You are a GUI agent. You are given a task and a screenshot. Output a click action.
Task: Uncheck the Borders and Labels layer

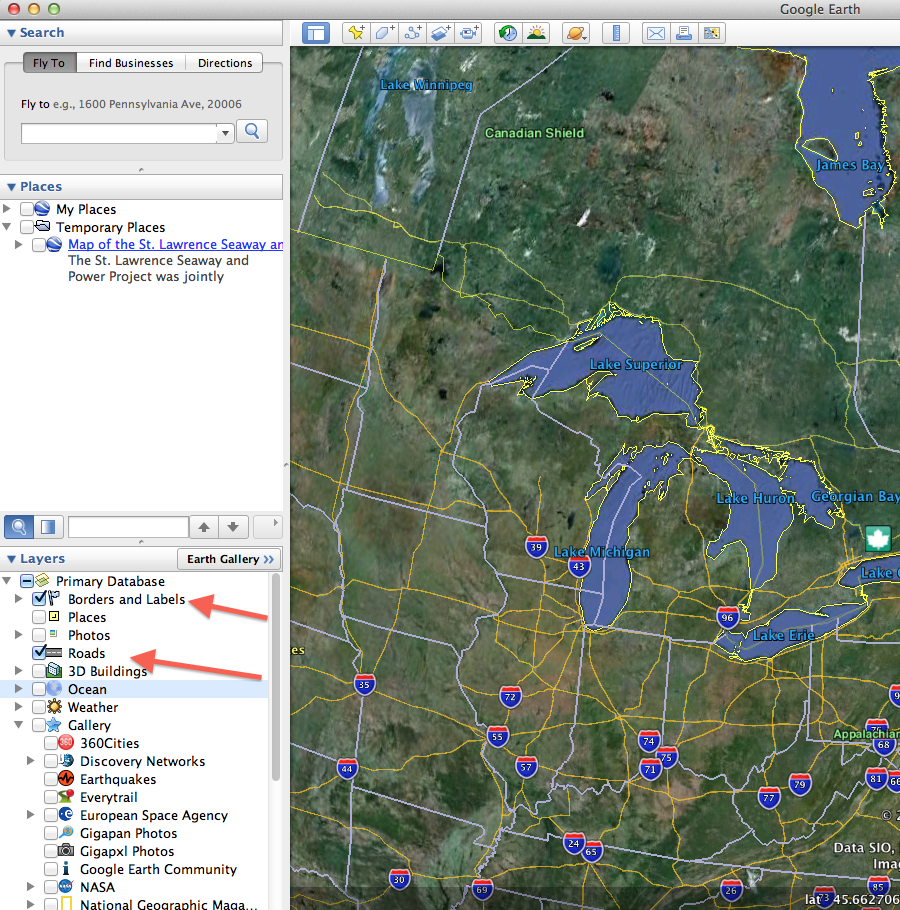pos(39,599)
